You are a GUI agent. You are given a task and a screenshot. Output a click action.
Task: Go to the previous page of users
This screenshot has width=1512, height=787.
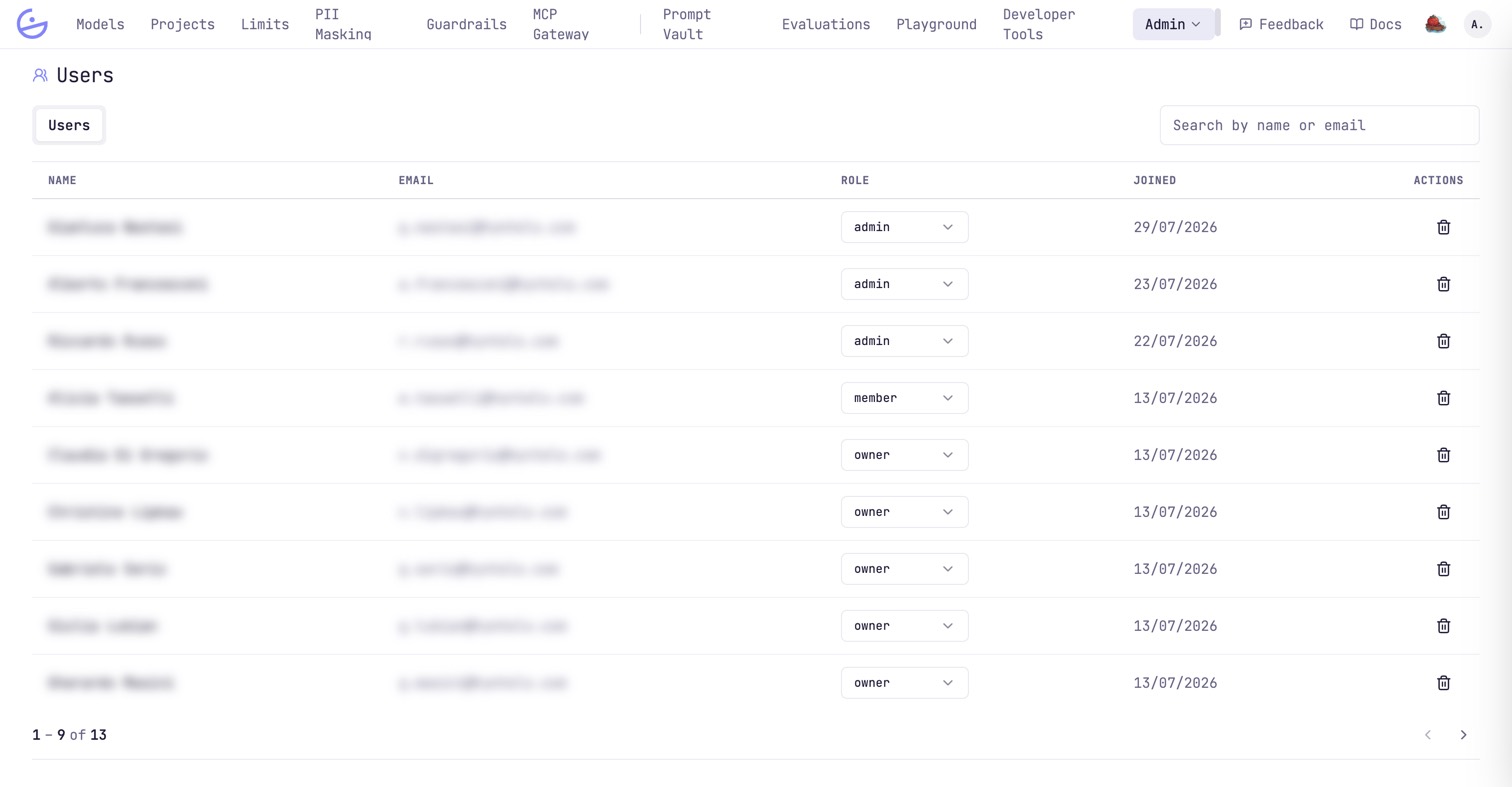click(x=1428, y=735)
